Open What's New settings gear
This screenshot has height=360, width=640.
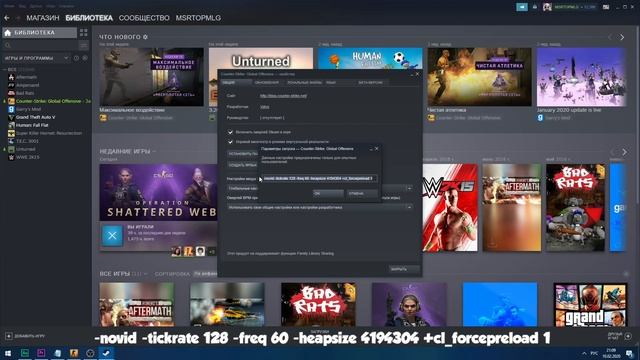[x=145, y=37]
